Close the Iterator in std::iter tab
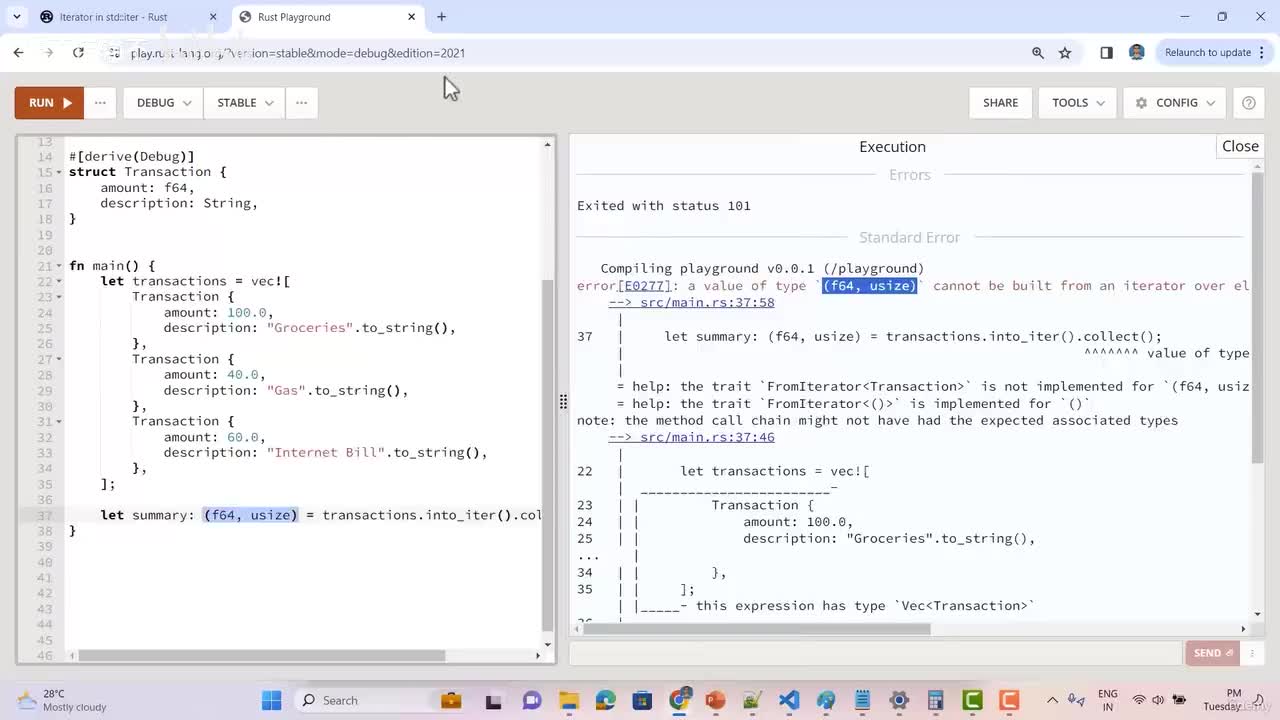This screenshot has width=1280, height=720. pyautogui.click(x=213, y=17)
